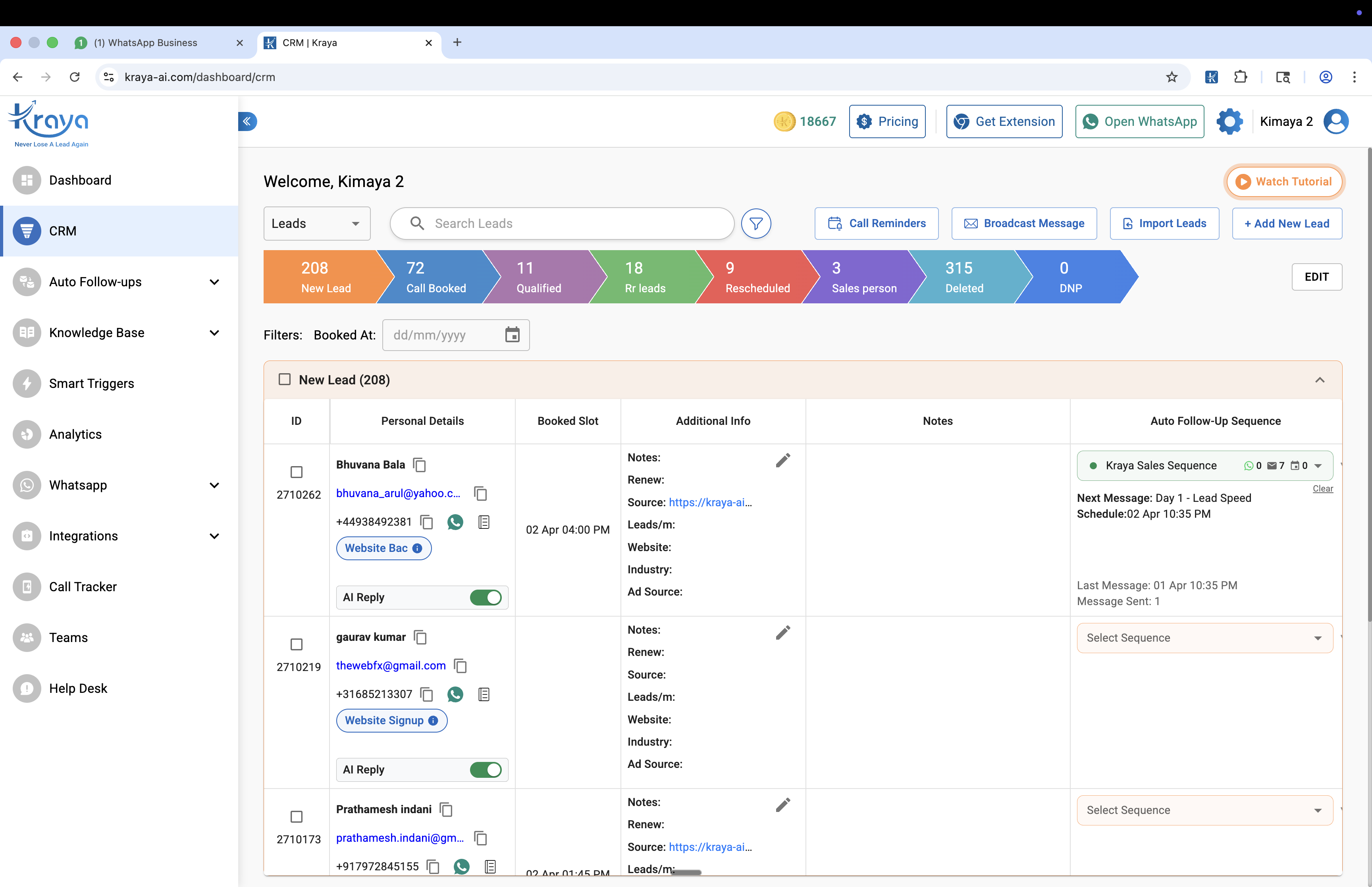This screenshot has height=887, width=1372.
Task: Open the Leads dropdown selector
Action: tap(316, 224)
